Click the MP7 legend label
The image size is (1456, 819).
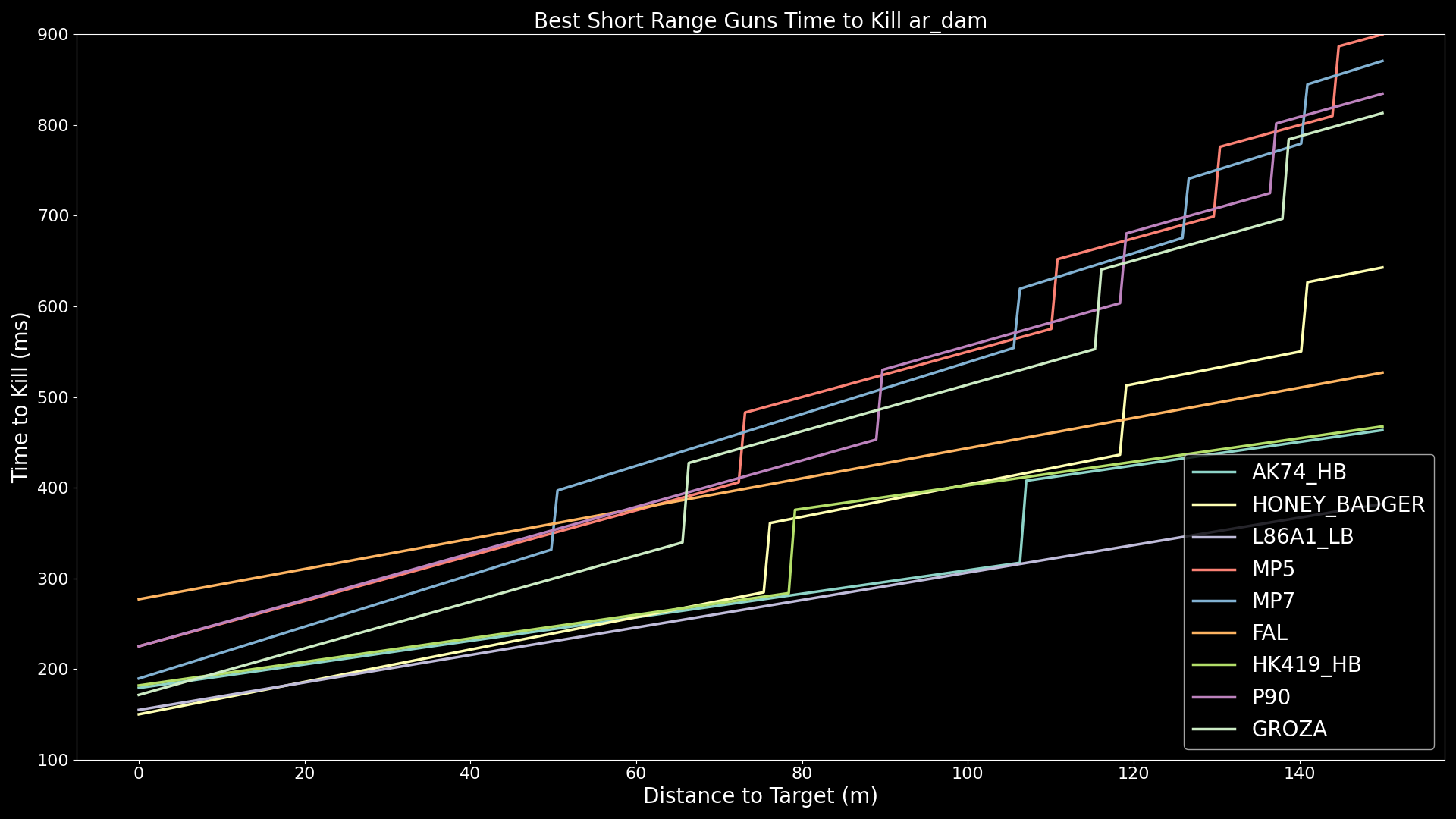(1273, 601)
